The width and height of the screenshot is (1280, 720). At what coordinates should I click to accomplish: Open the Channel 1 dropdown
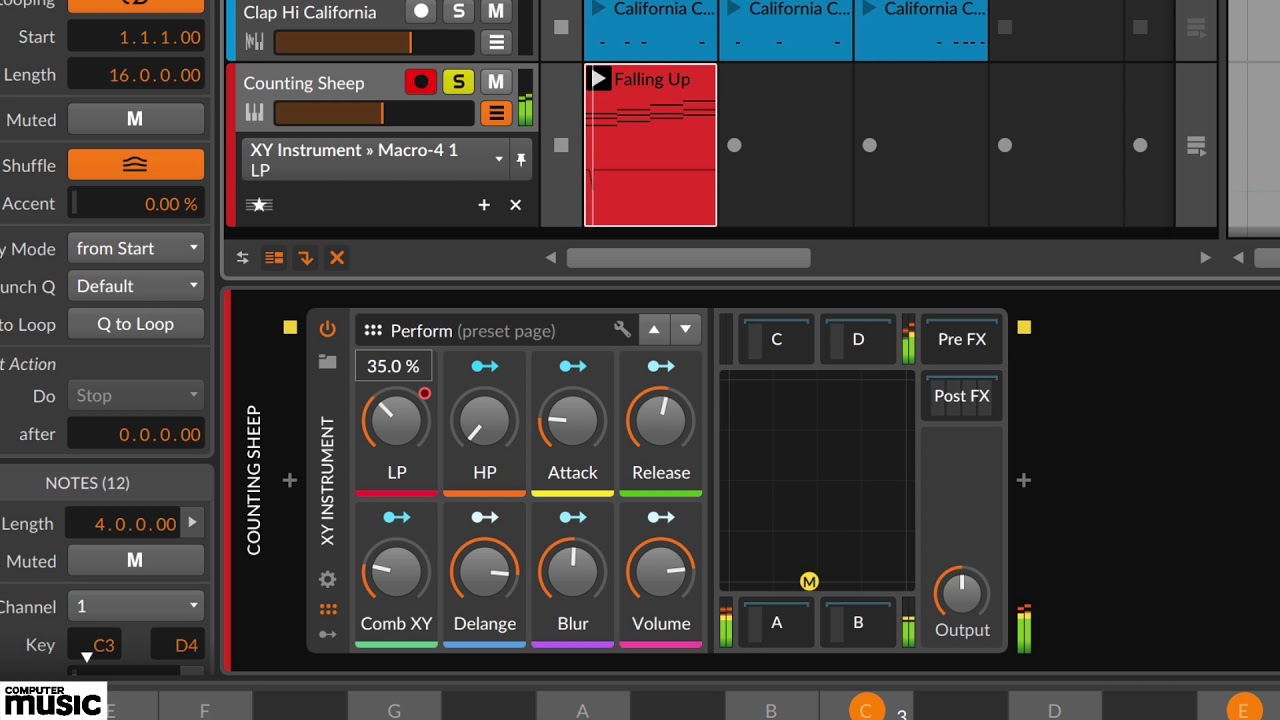click(135, 606)
